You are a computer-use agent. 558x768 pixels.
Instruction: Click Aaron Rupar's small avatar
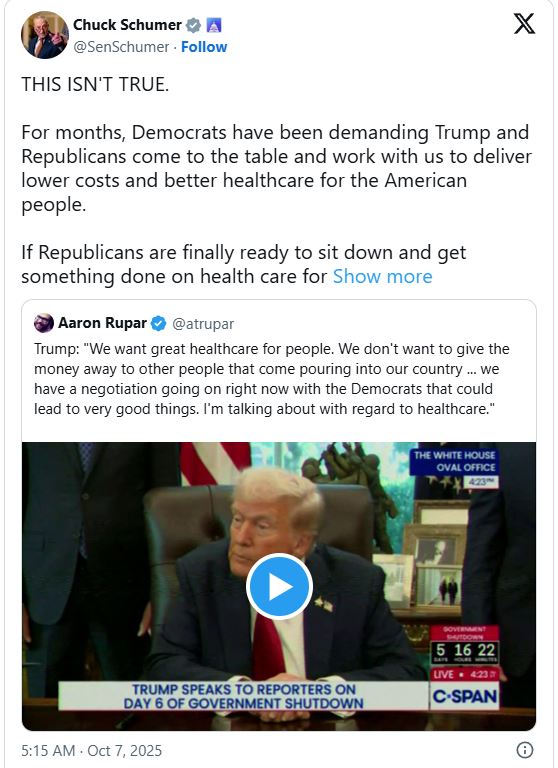point(44,323)
